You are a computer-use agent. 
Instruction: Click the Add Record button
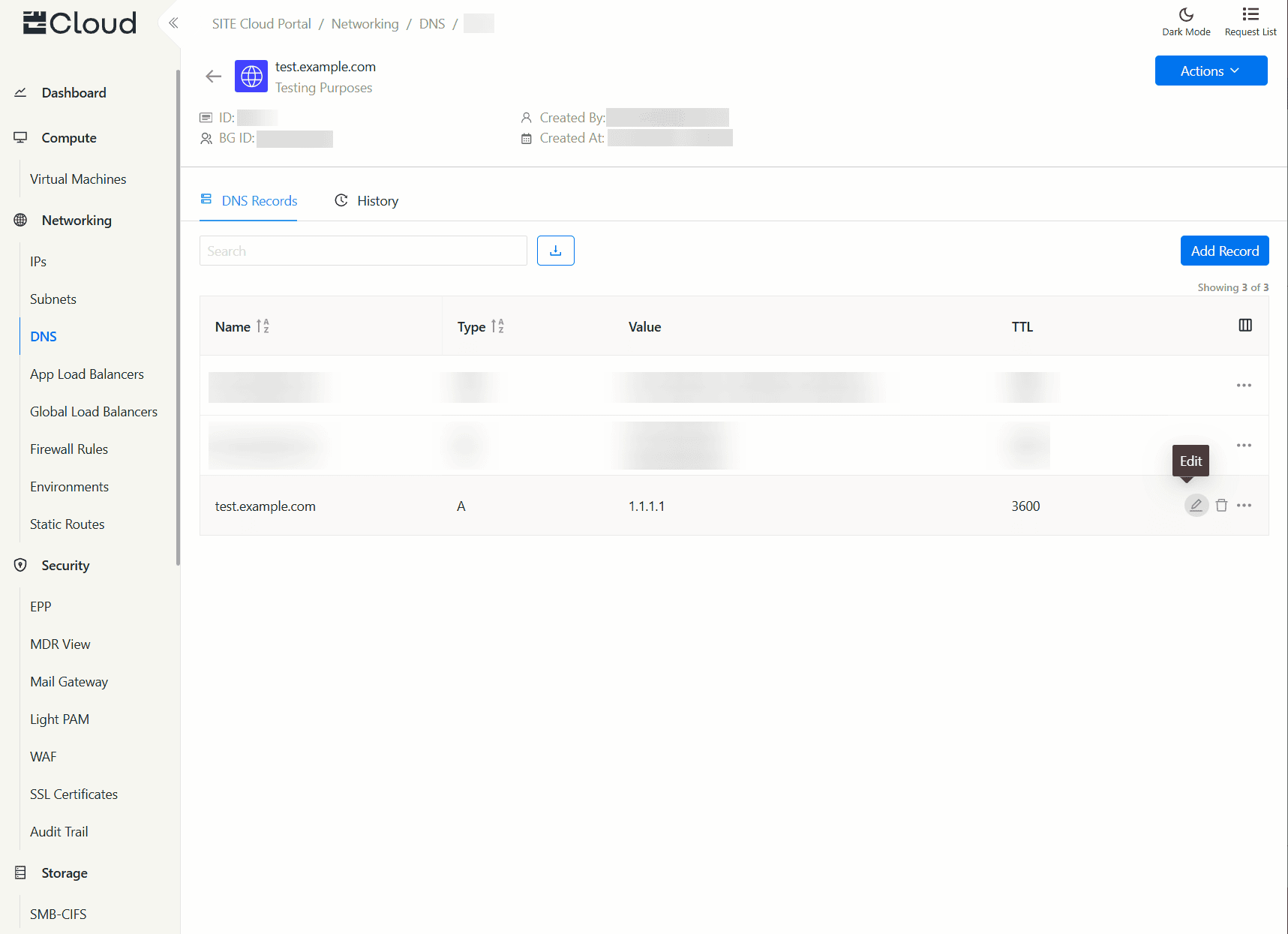pyautogui.click(x=1224, y=251)
